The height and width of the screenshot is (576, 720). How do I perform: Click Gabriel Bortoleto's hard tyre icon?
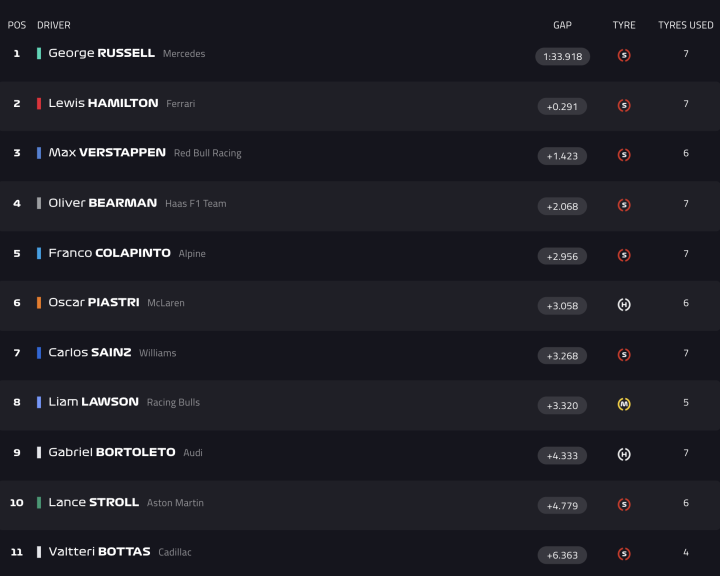[624, 454]
